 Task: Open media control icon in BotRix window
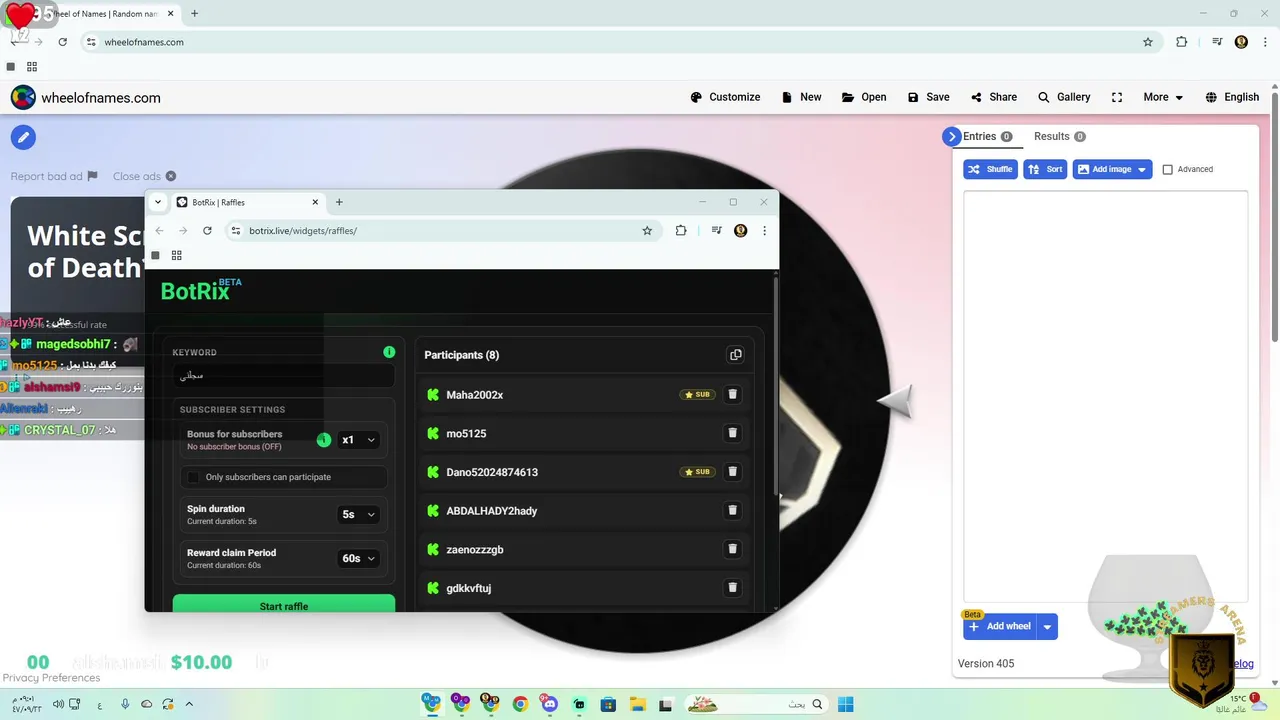716,230
